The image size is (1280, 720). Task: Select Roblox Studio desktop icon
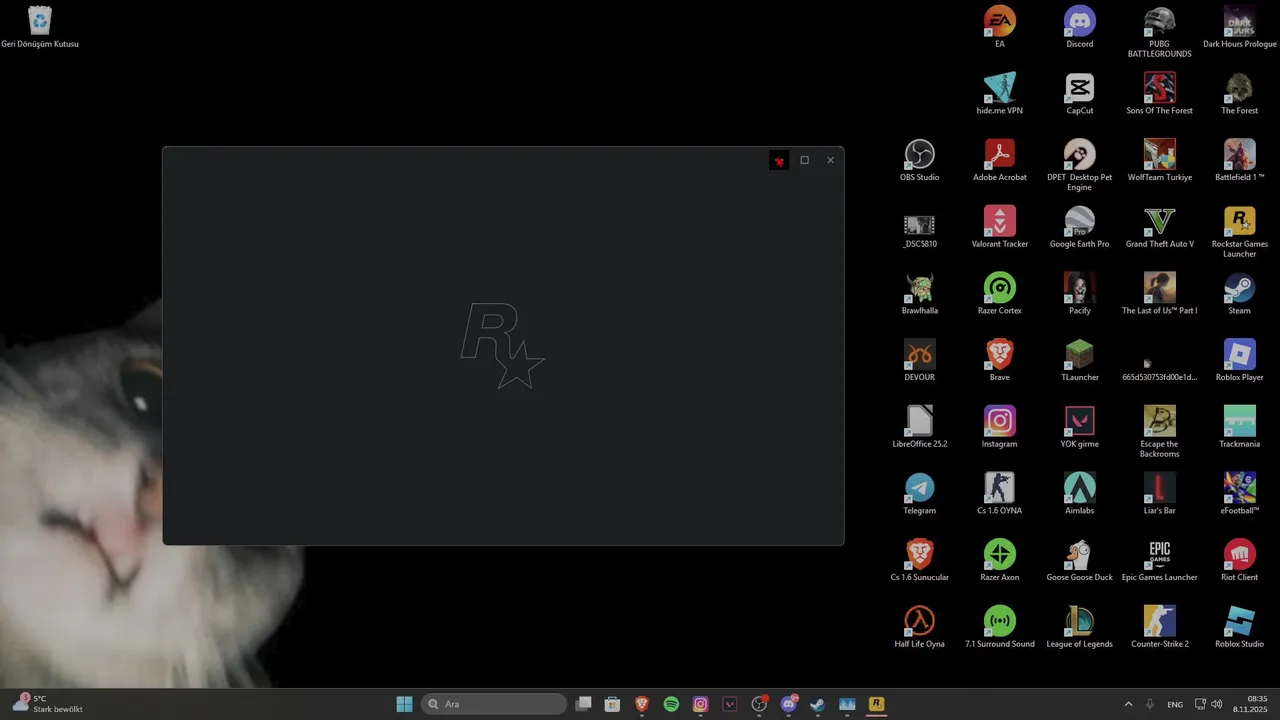tap(1240, 627)
